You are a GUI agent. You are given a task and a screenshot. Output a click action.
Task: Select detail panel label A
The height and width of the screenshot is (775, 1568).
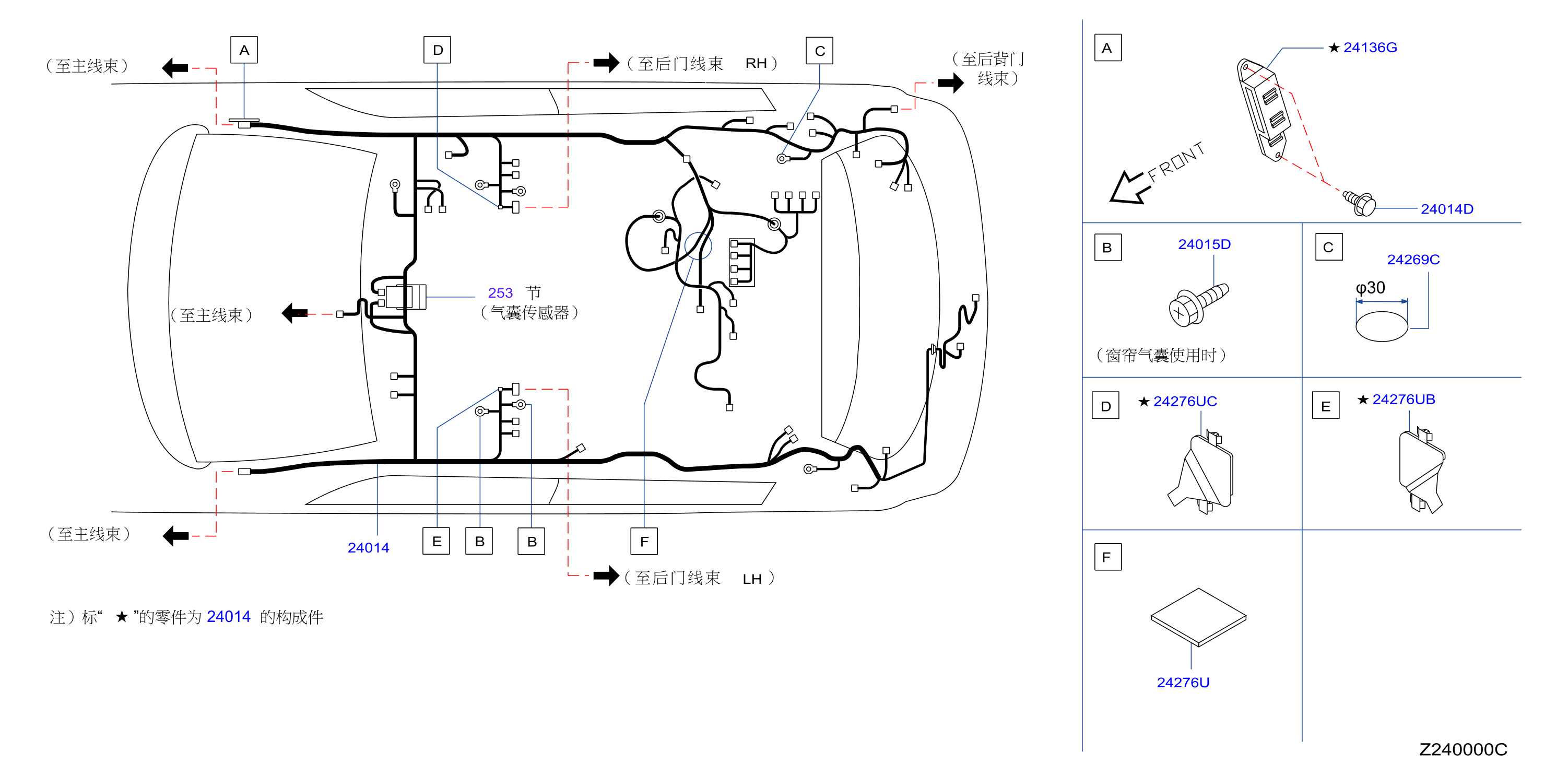1108,48
